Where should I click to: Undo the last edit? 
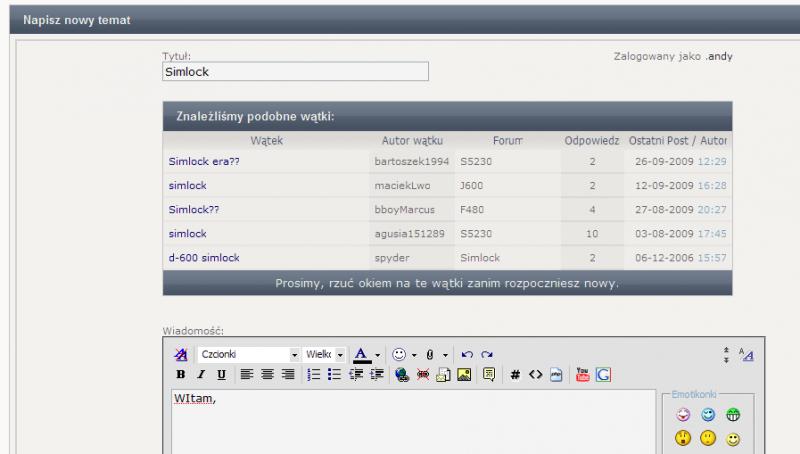tap(467, 355)
